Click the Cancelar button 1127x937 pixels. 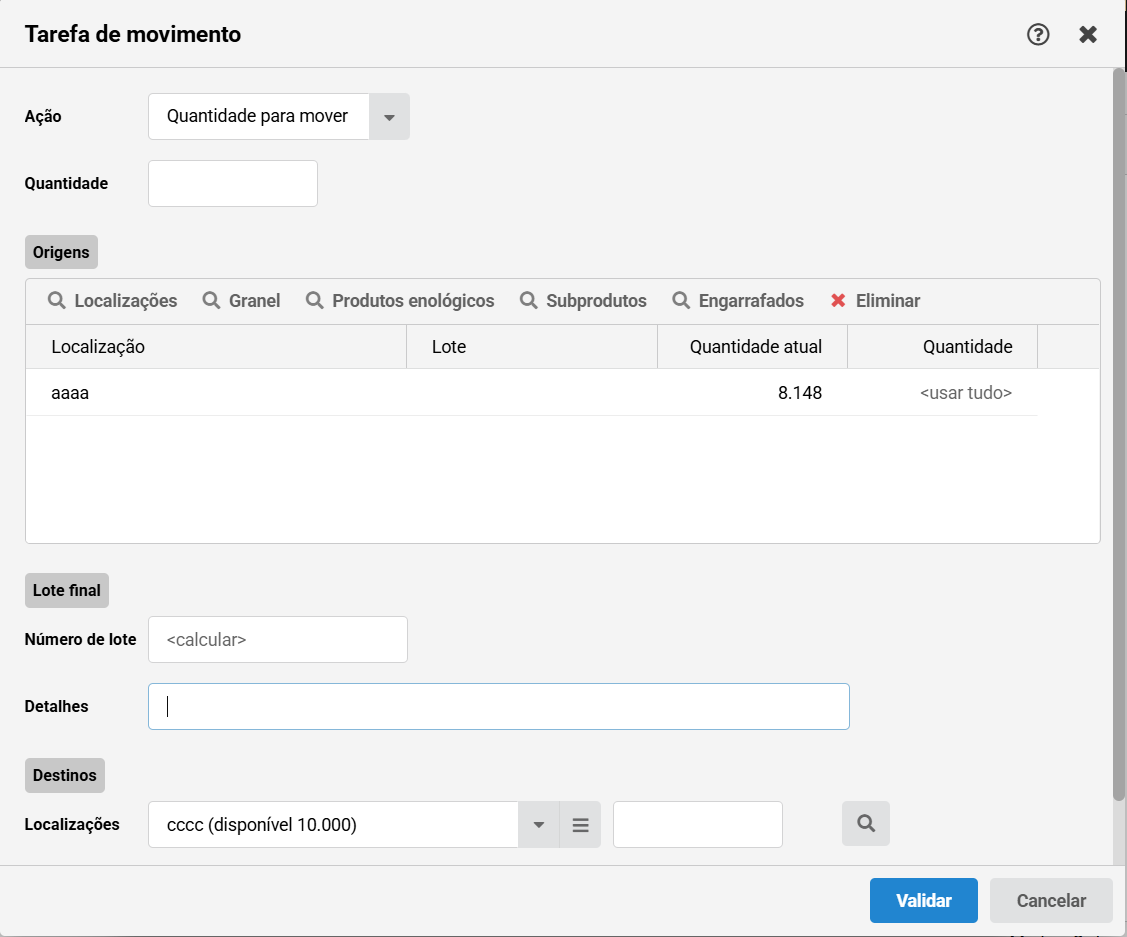click(1051, 900)
